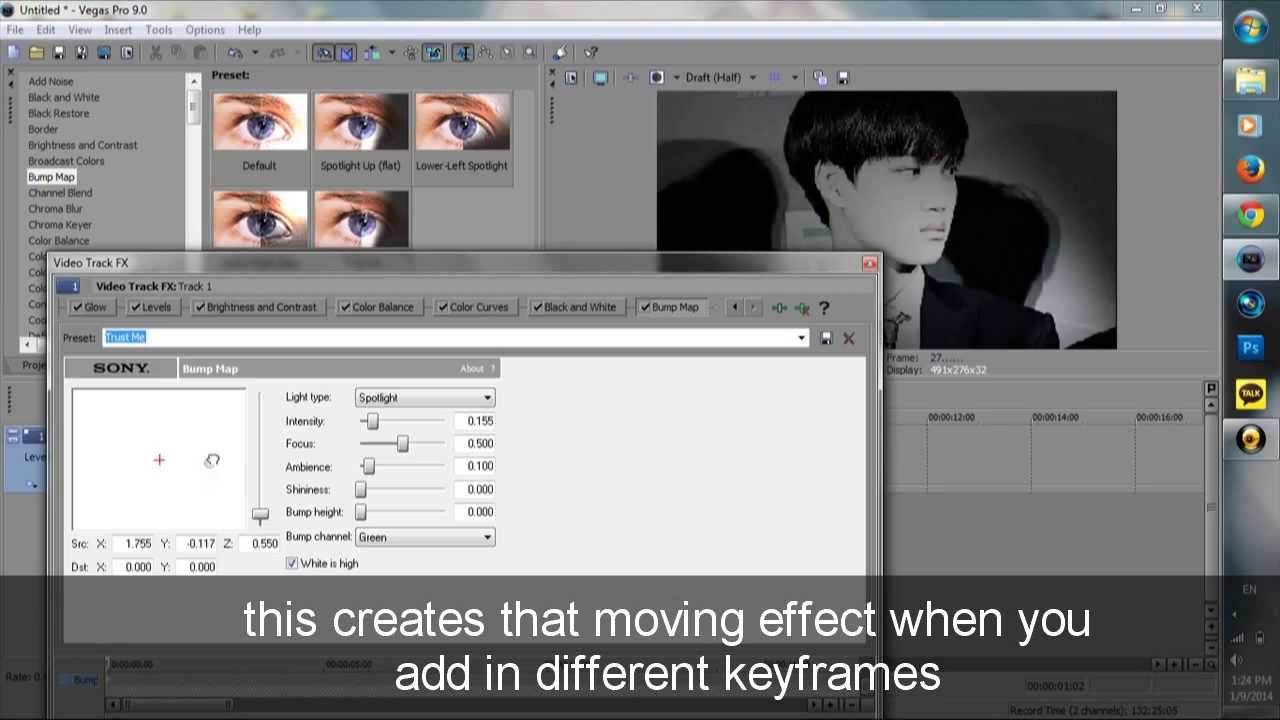Open Video Preview external monitor icon
This screenshot has height=720, width=1280.
point(600,77)
